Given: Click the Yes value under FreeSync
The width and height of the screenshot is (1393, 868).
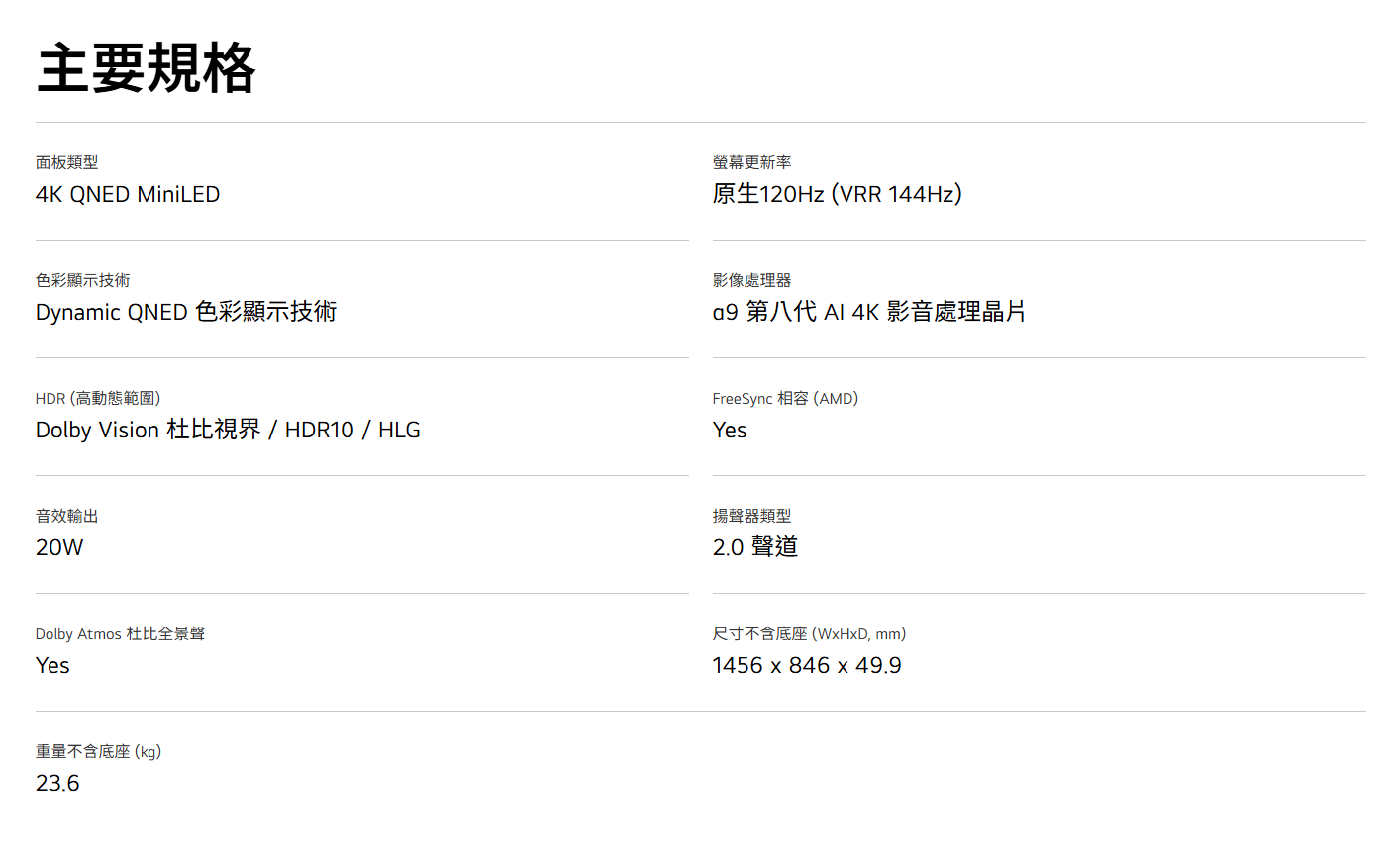Looking at the screenshot, I should (x=730, y=430).
